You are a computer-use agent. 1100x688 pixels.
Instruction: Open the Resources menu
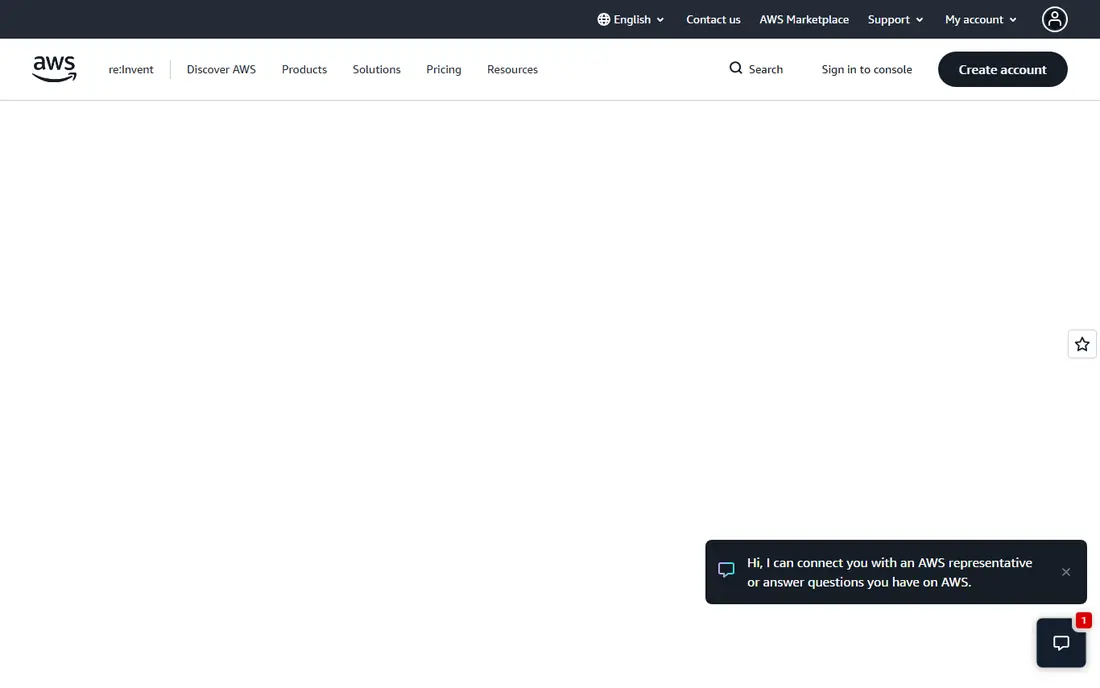pyautogui.click(x=512, y=69)
